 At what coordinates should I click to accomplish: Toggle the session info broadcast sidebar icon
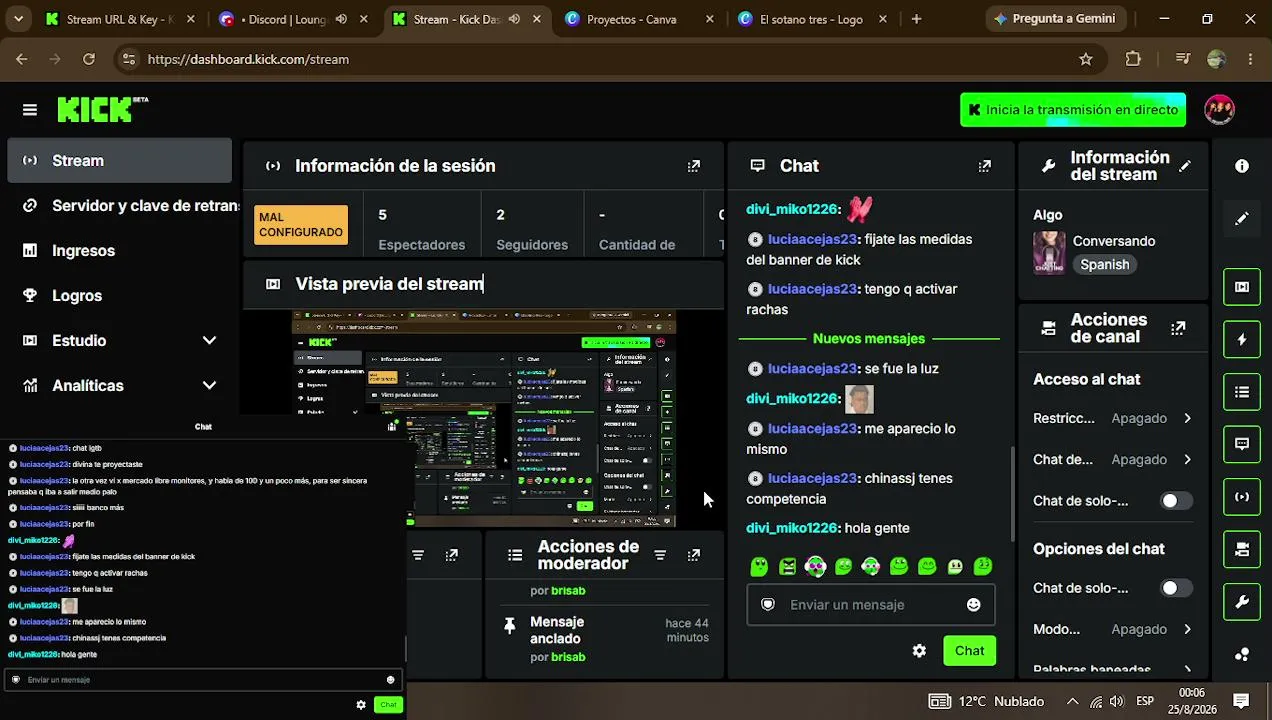point(1242,497)
